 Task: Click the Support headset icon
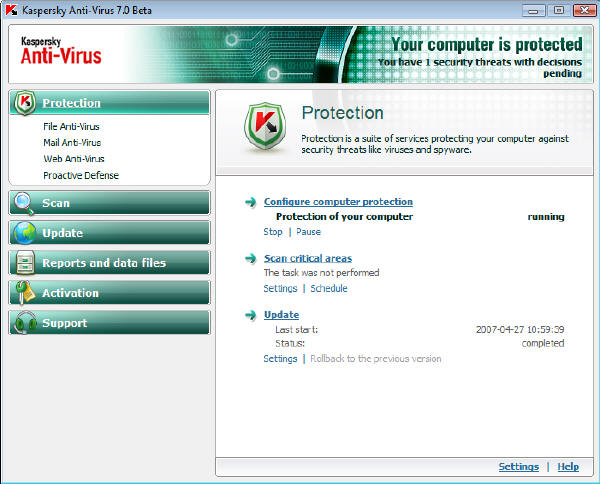click(x=25, y=323)
